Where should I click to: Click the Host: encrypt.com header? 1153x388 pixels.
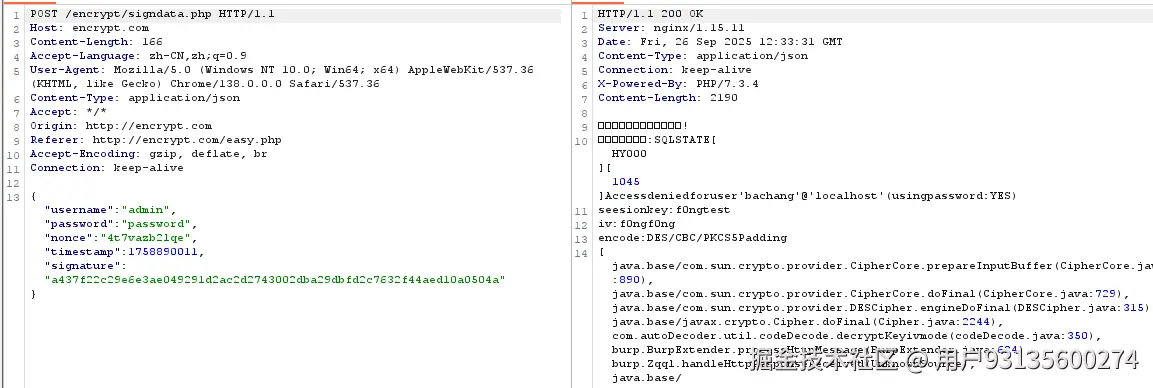click(x=89, y=28)
